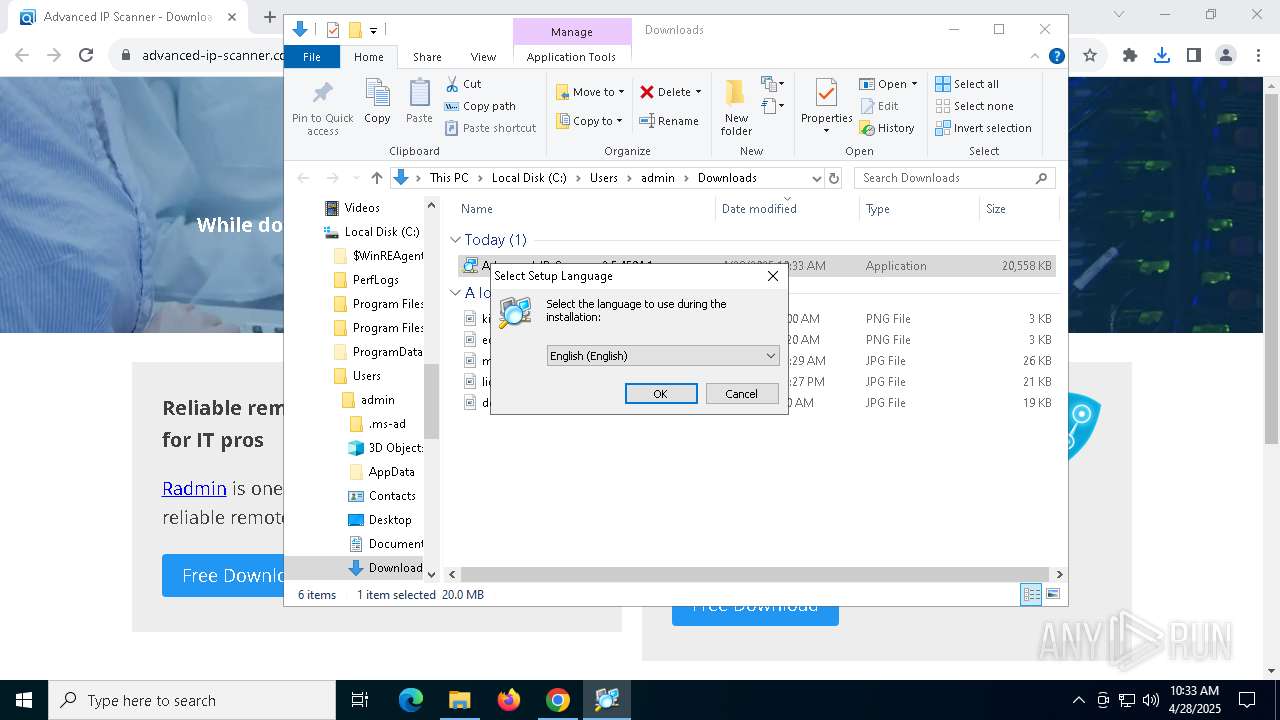The image size is (1280, 720).
Task: Select the Contacts folder in tree
Action: tap(381, 496)
